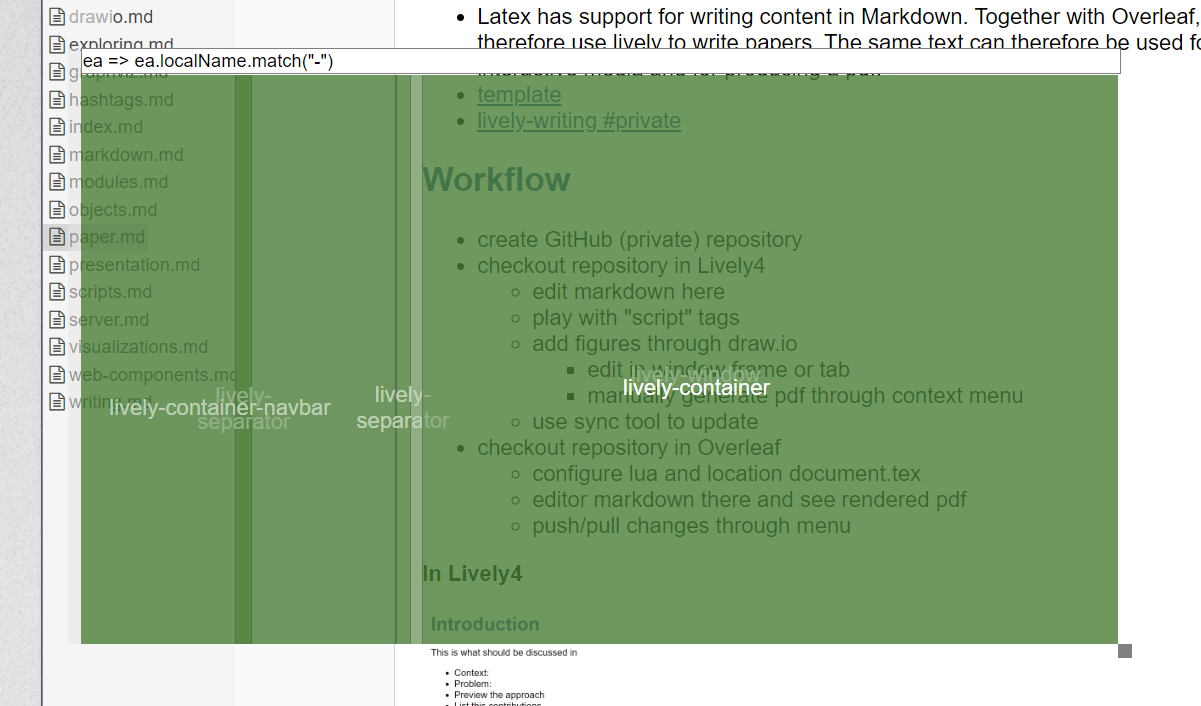Open the "lively-writing #private" link
This screenshot has width=1201, height=706.
click(579, 121)
